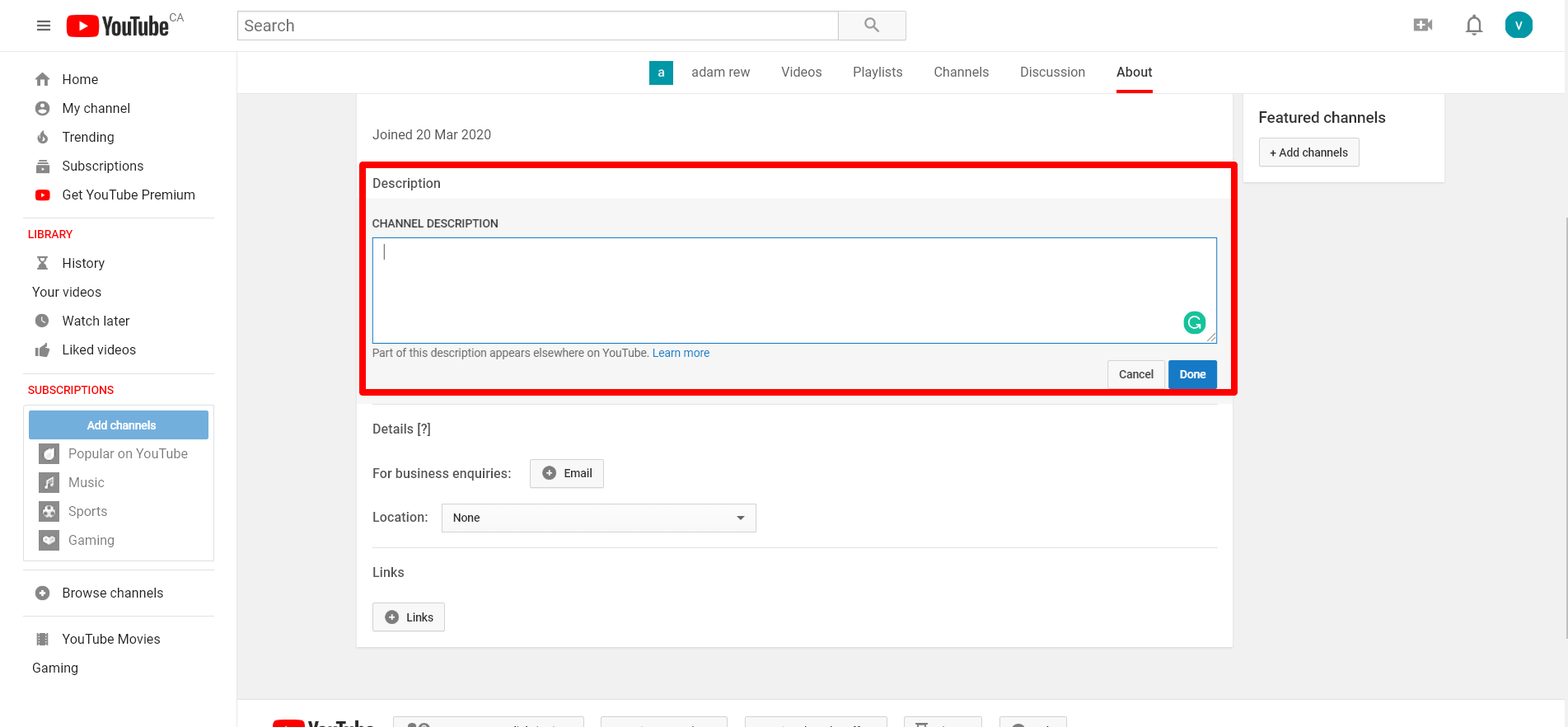
Task: Click the search magnifier button
Action: 872,26
